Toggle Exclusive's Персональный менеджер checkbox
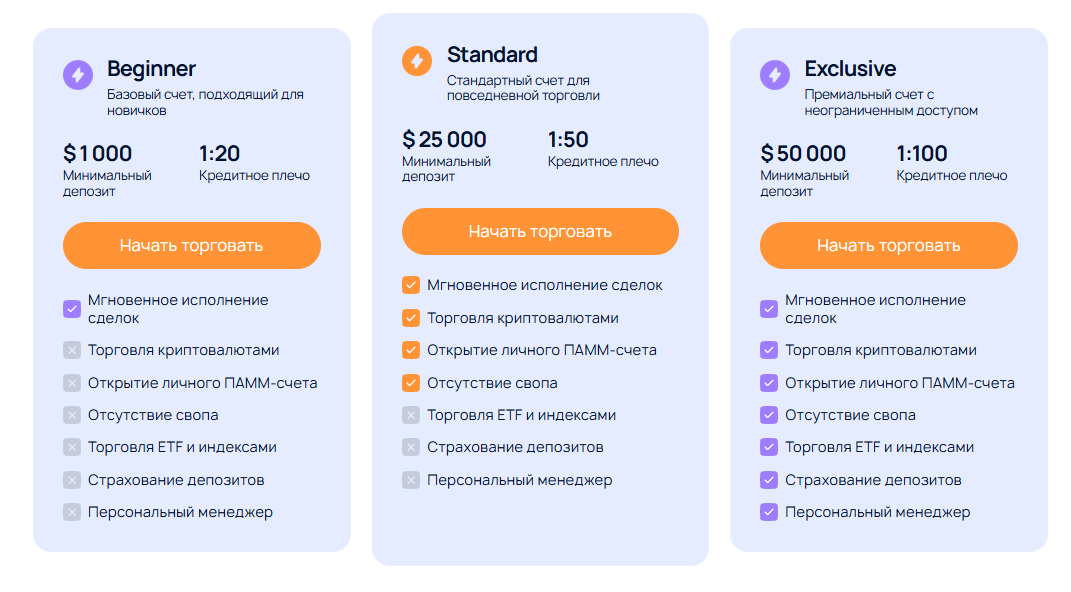The height and width of the screenshot is (592, 1071). point(769,512)
